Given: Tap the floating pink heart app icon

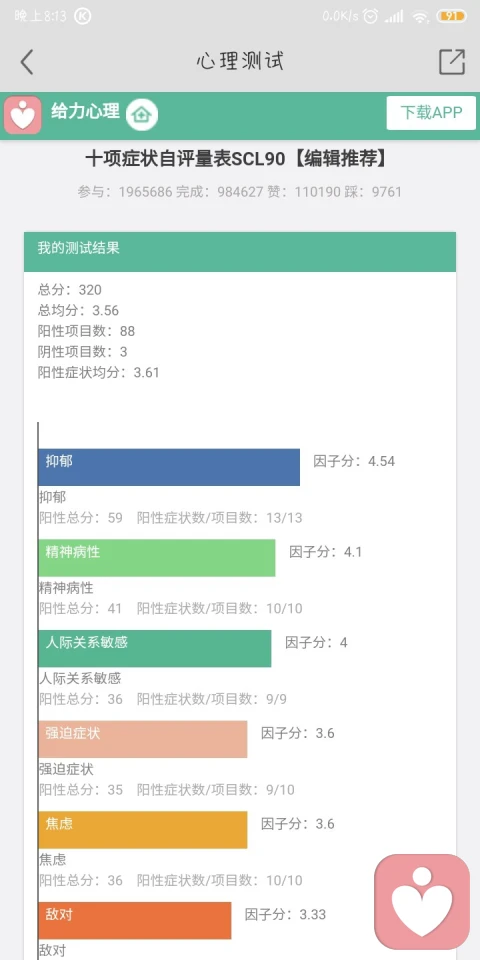Looking at the screenshot, I should (422, 901).
